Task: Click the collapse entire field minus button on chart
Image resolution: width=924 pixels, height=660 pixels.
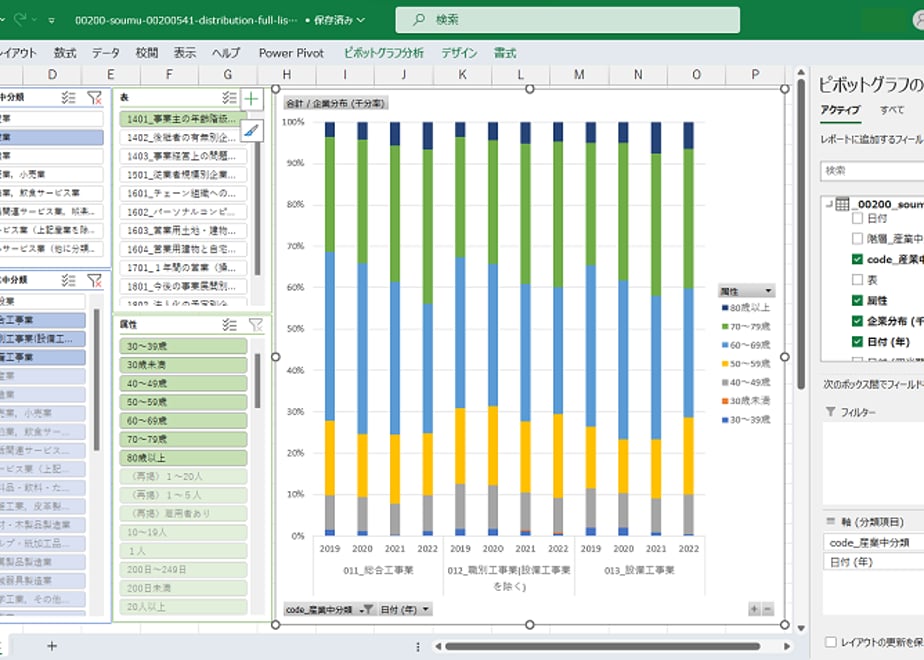Action: (x=767, y=609)
